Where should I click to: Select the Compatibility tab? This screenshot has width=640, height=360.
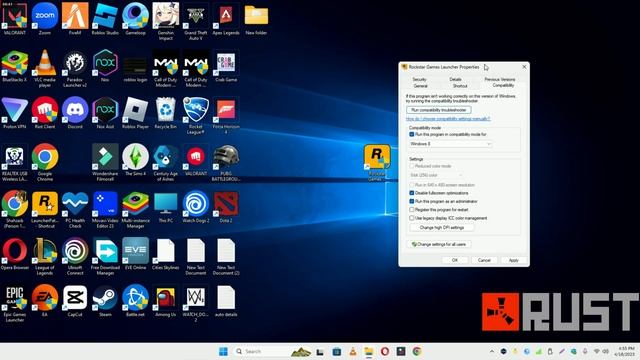503,85
